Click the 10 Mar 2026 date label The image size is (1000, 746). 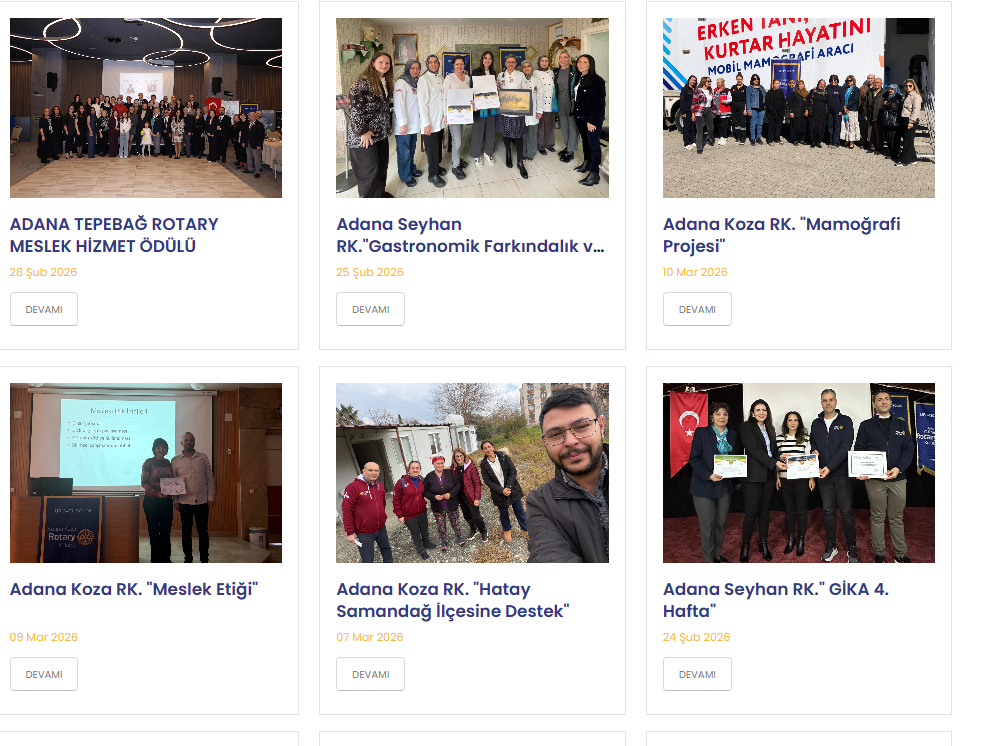(x=695, y=272)
